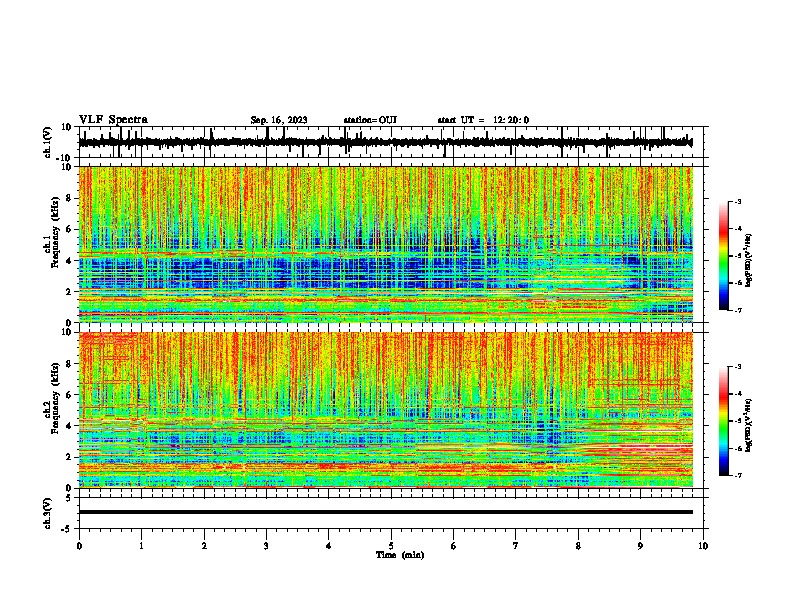
Task: Click the ch.1 voltage waveform trace
Action: tap(385, 142)
